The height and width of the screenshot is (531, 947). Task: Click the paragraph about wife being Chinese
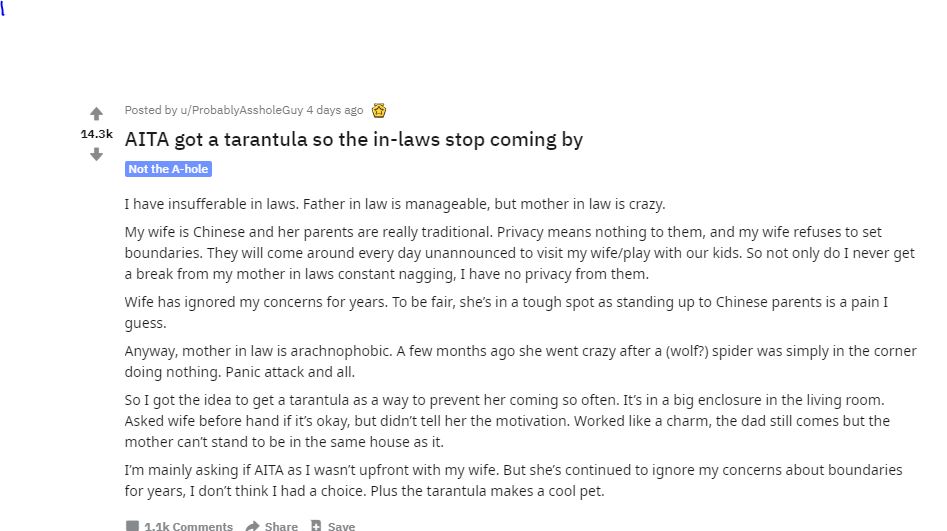click(x=519, y=254)
